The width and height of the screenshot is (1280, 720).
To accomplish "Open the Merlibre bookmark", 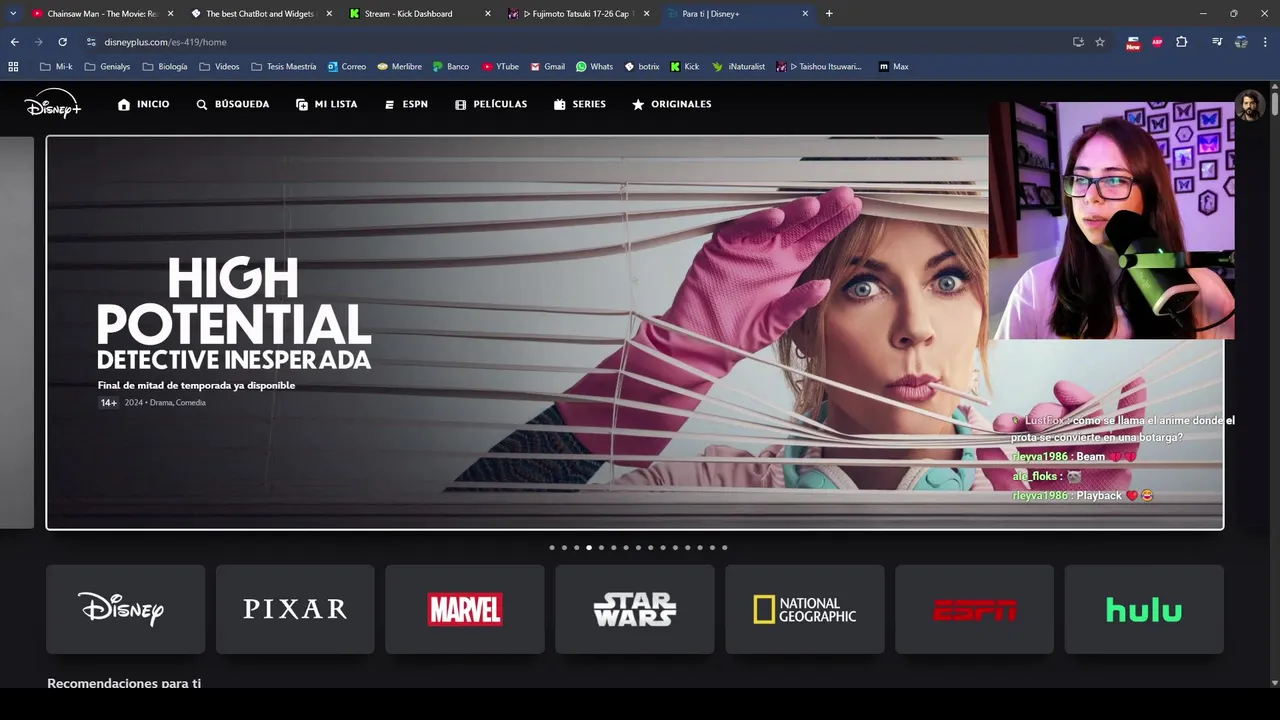I will click(x=399, y=67).
